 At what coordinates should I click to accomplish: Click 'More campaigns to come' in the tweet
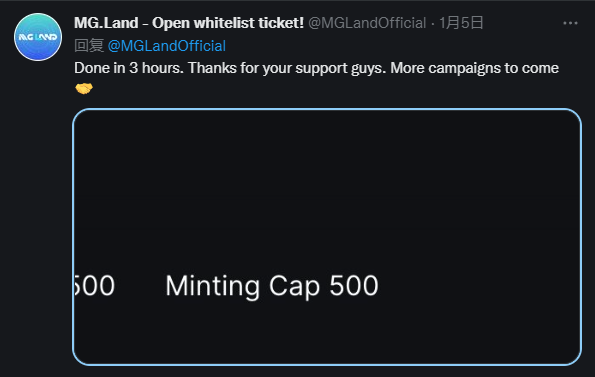tap(475, 68)
